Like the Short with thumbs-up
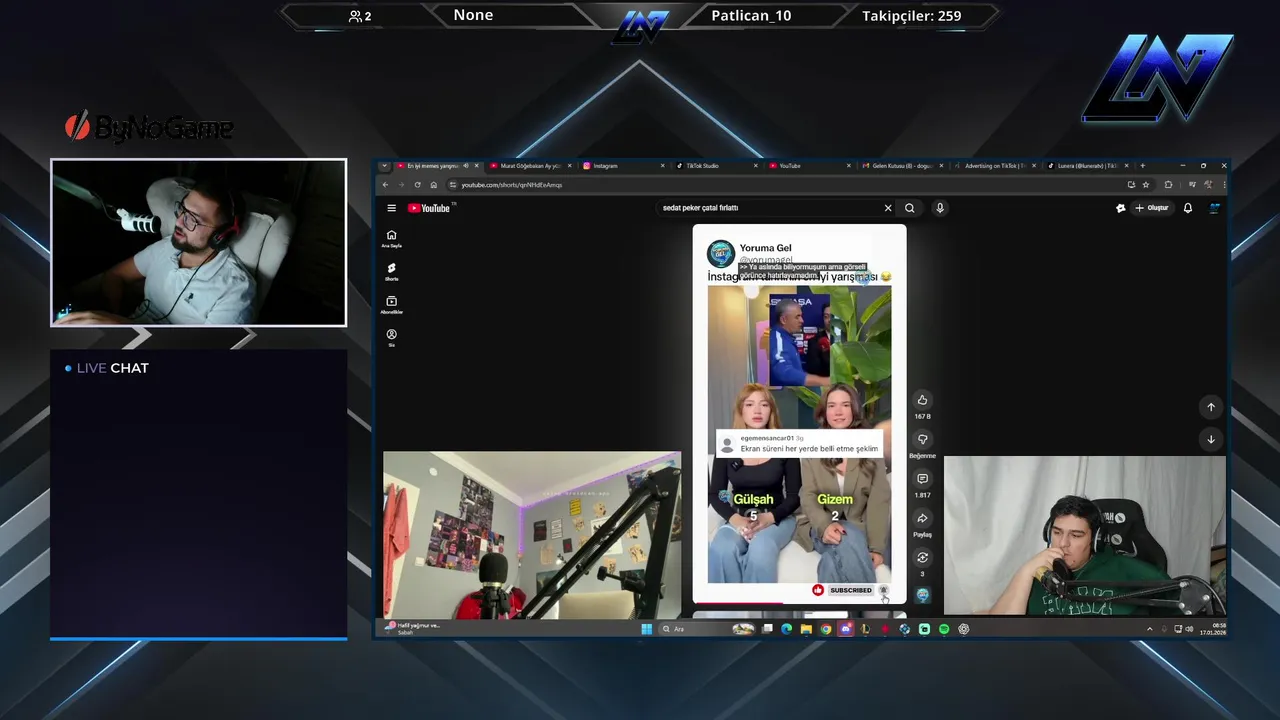The image size is (1280, 720). [x=922, y=400]
